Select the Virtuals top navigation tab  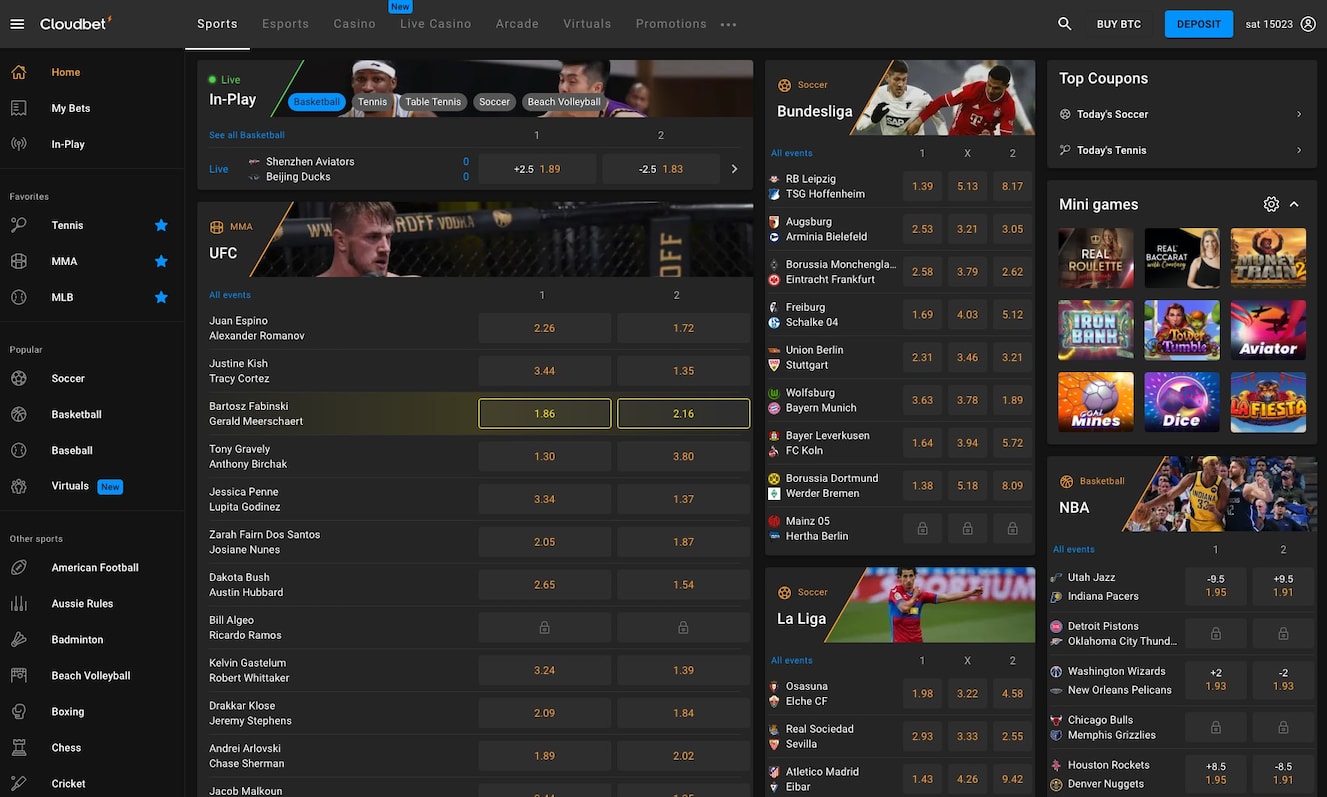(x=587, y=24)
